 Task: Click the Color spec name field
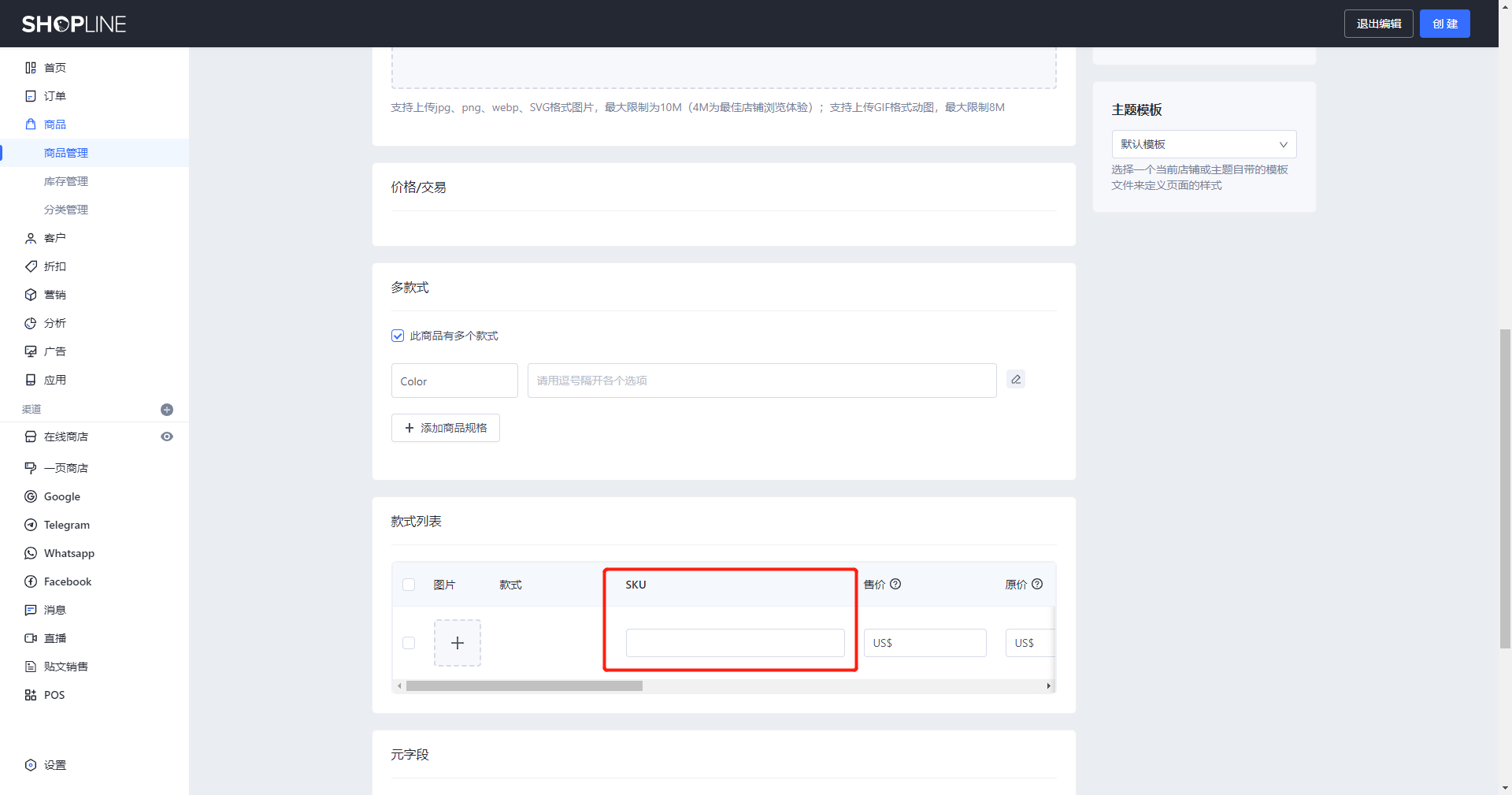click(454, 381)
